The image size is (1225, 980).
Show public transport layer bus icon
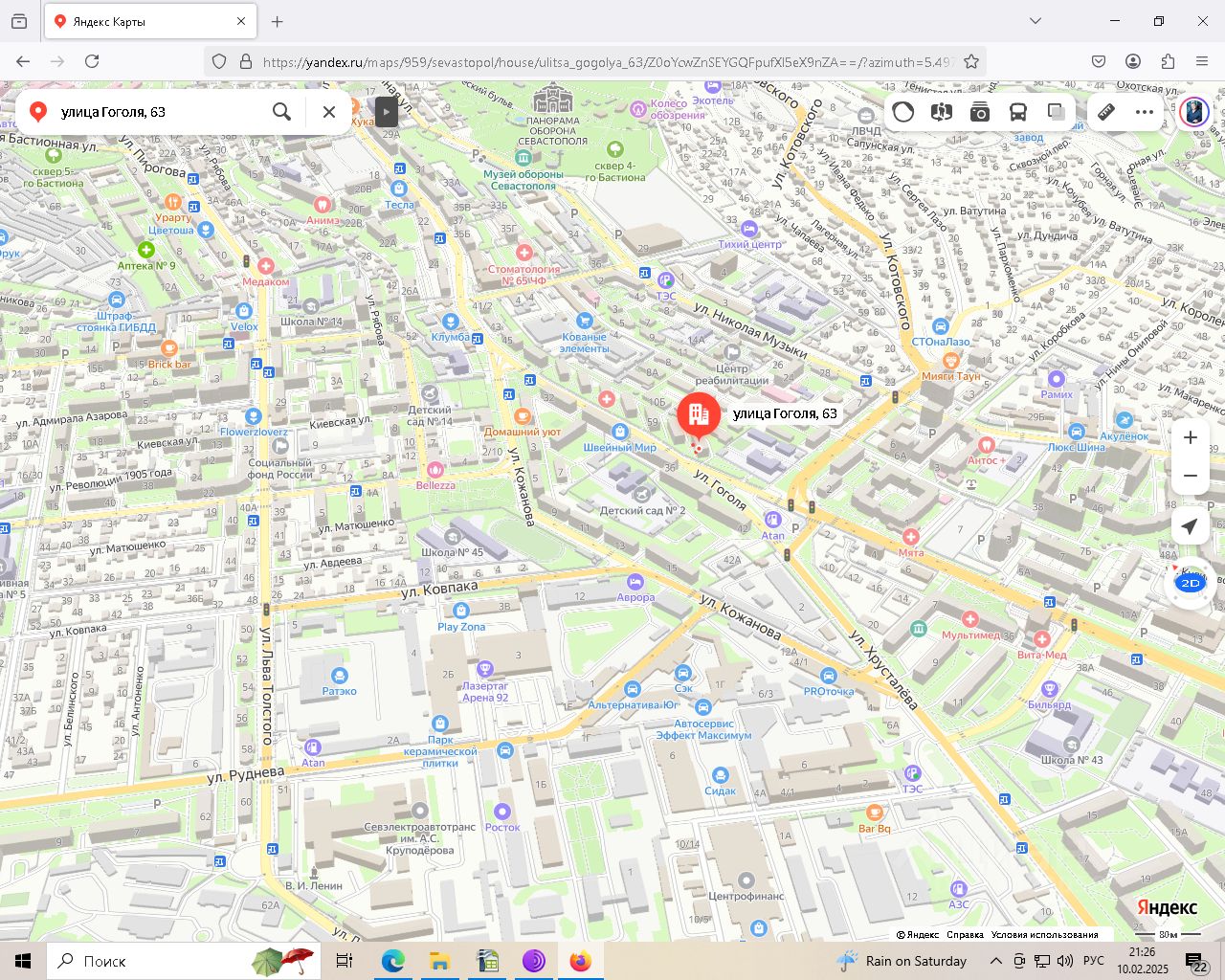[x=1018, y=112]
